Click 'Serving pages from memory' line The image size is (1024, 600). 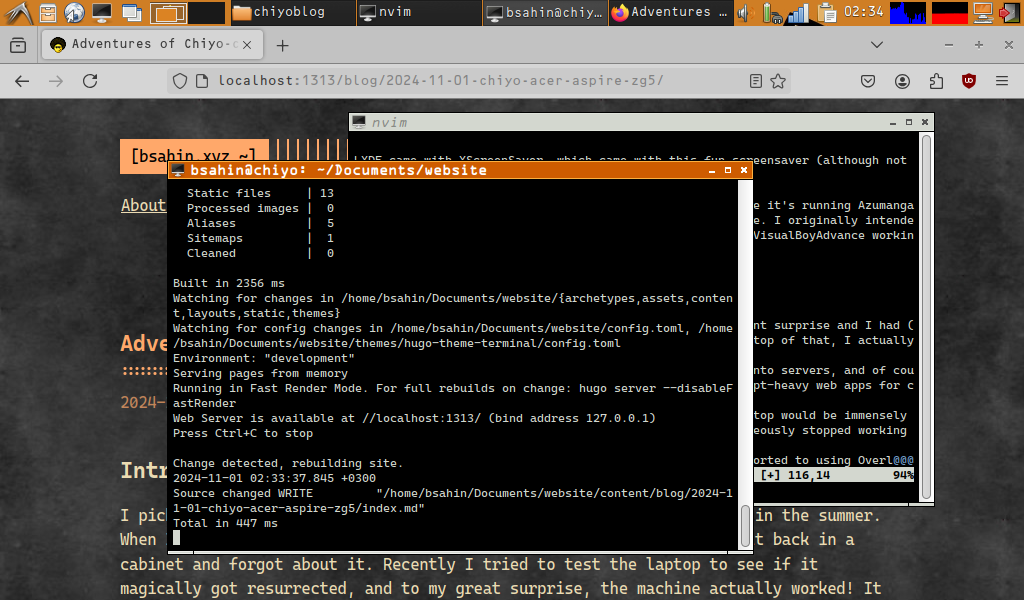(x=260, y=373)
